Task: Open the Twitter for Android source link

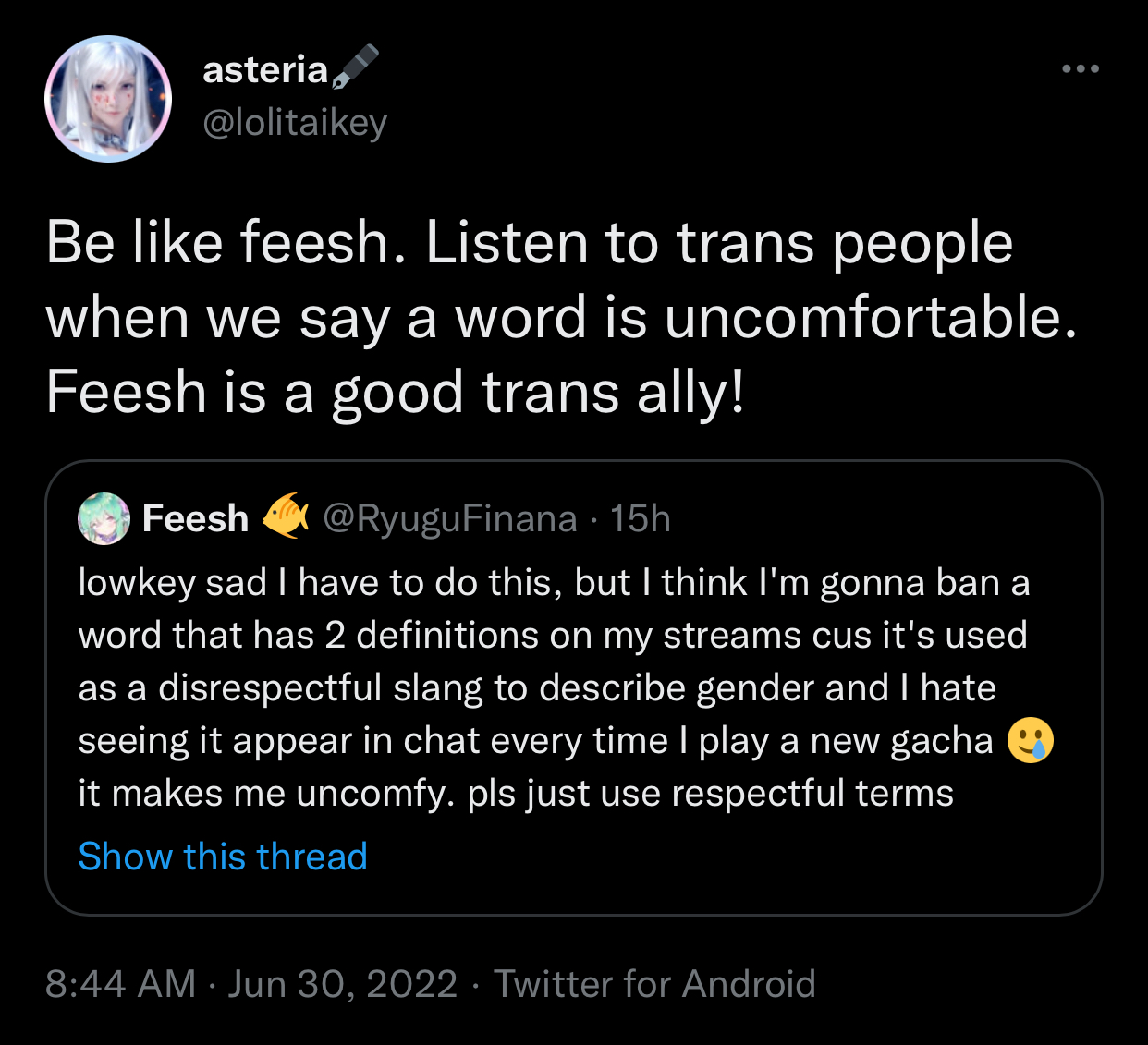Action: point(654,984)
